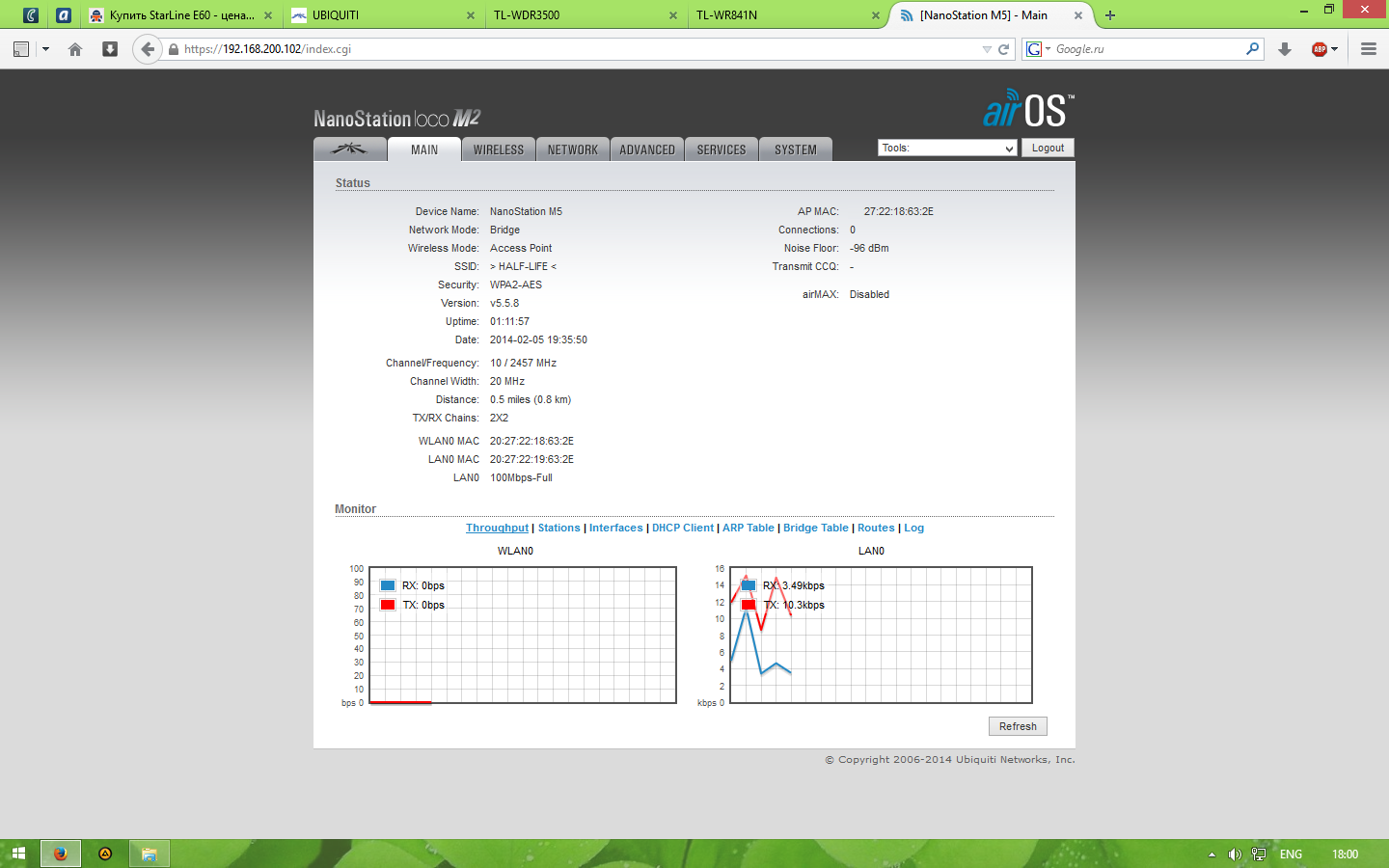The image size is (1389, 868).
Task: Open File Explorer from the taskbar
Action: (150, 854)
